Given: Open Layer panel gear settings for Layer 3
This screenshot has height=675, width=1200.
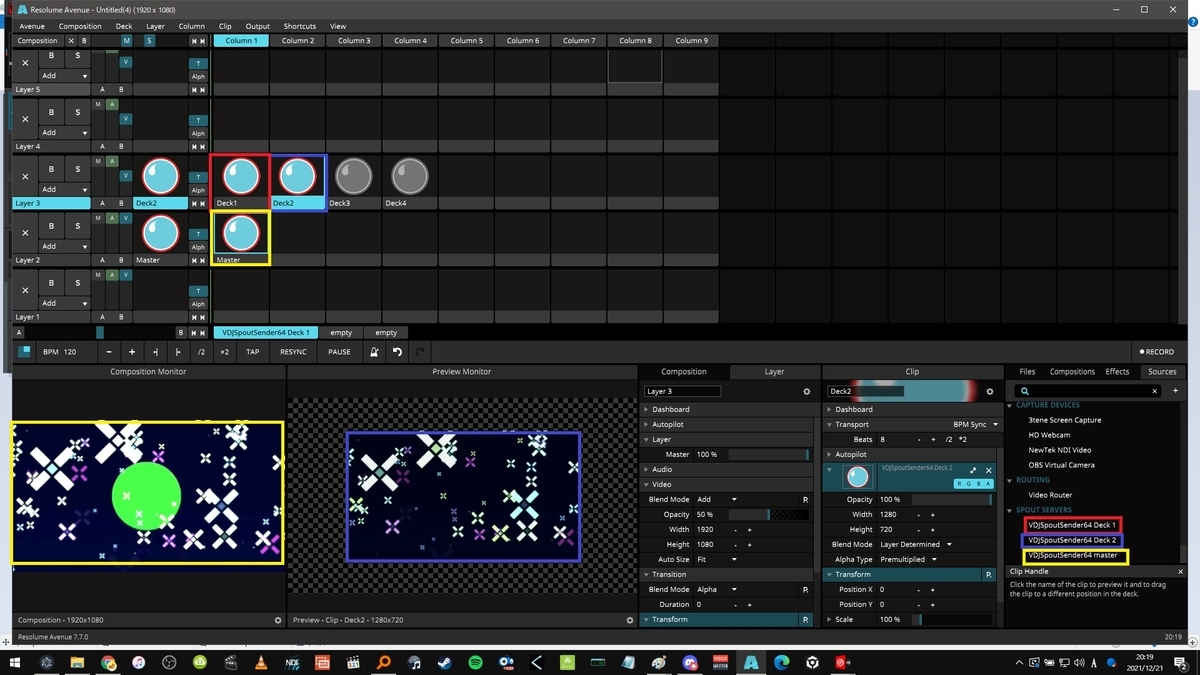Looking at the screenshot, I should (x=807, y=391).
